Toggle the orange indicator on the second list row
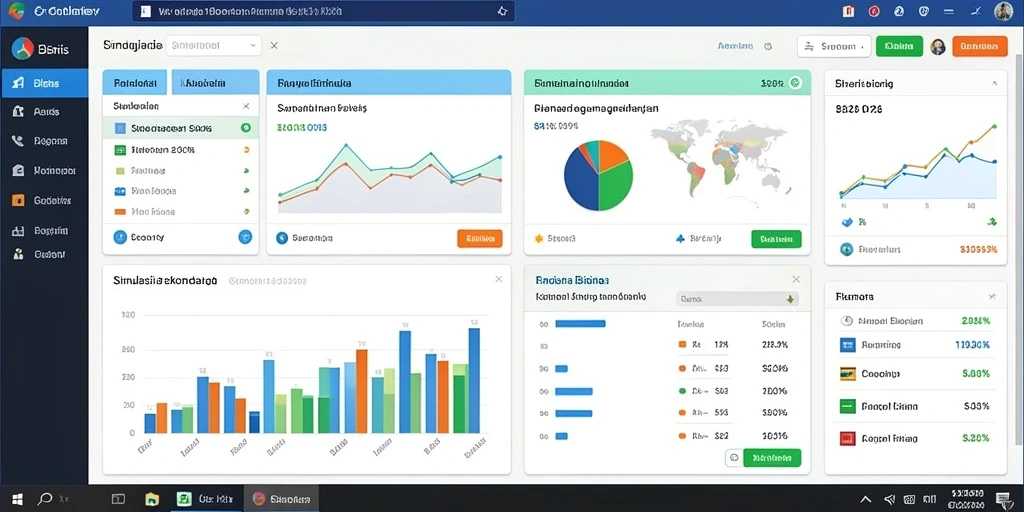 [246, 150]
